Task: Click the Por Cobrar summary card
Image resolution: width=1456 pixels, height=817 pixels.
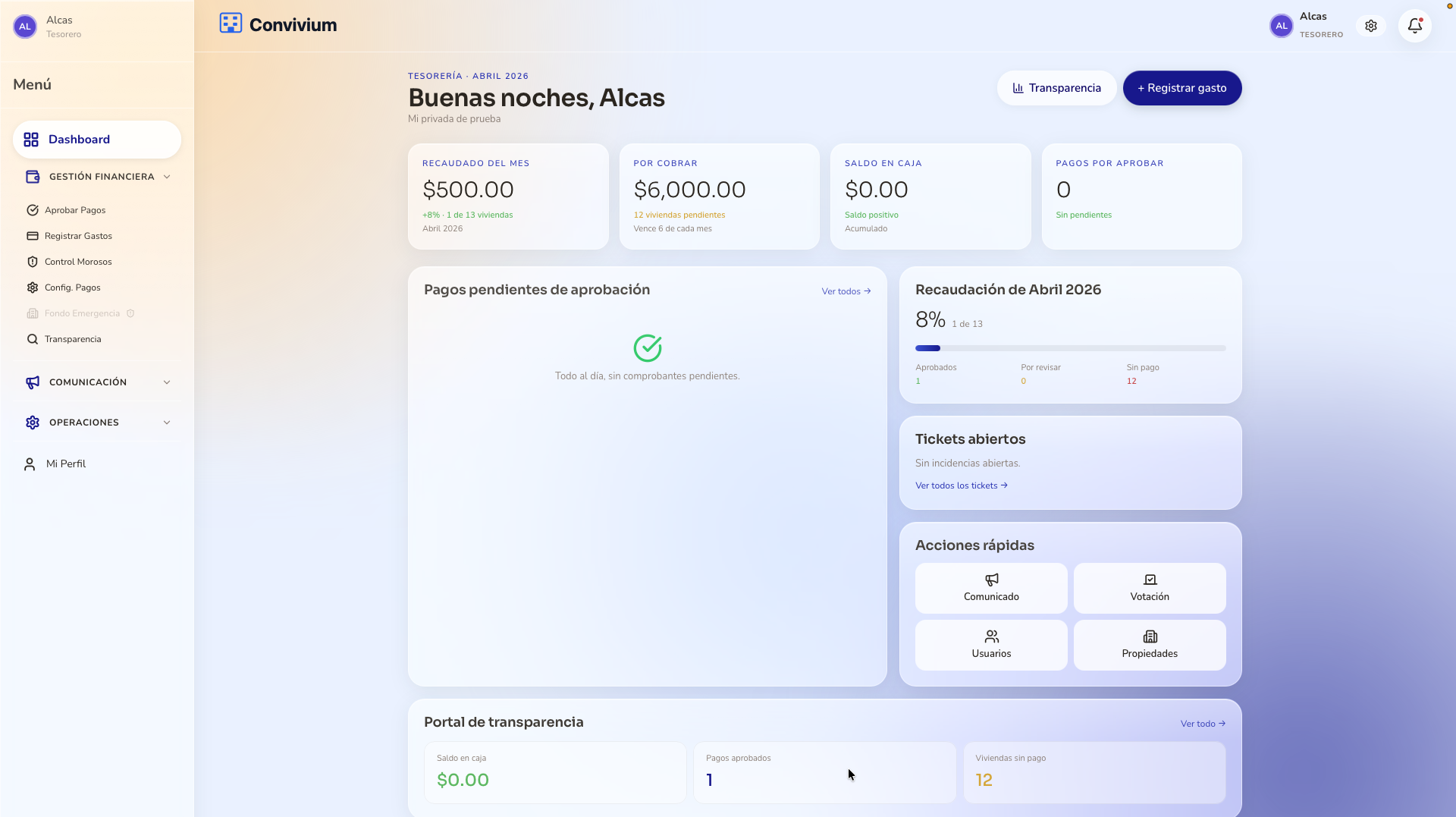Action: (719, 196)
